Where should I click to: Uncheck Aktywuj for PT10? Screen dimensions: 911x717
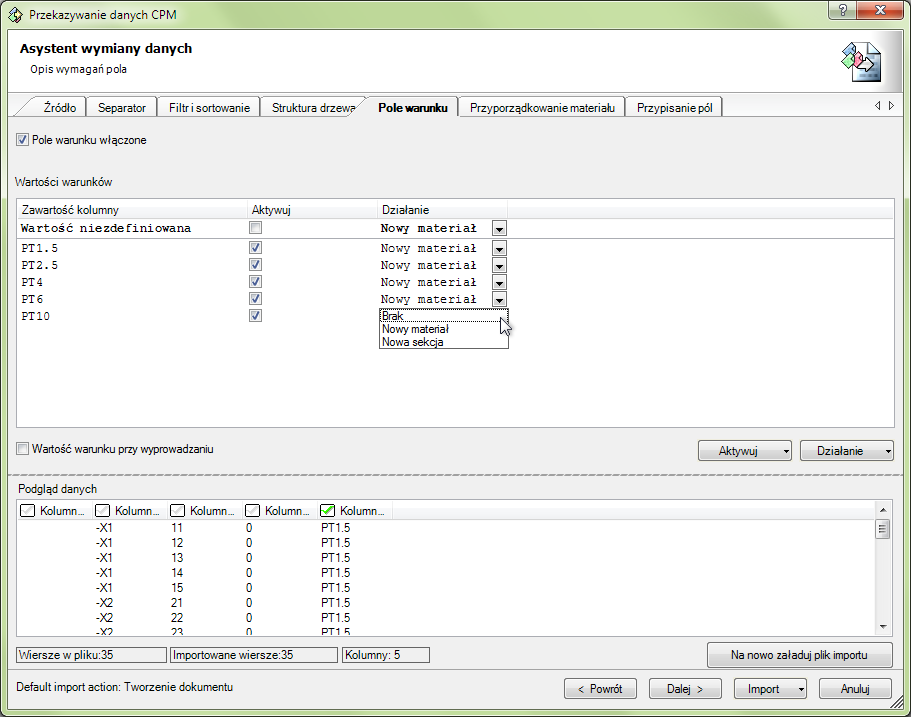255,315
